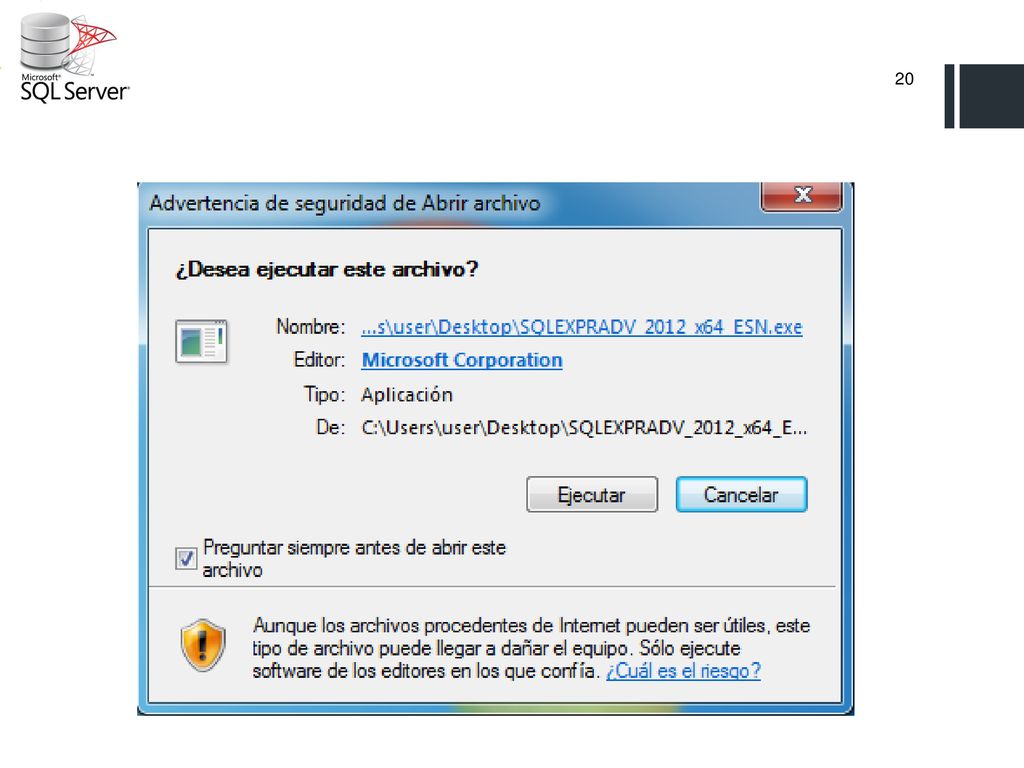1024x768 pixels.
Task: Open the ¿Cuál es el riesgo? link
Action: (x=683, y=671)
